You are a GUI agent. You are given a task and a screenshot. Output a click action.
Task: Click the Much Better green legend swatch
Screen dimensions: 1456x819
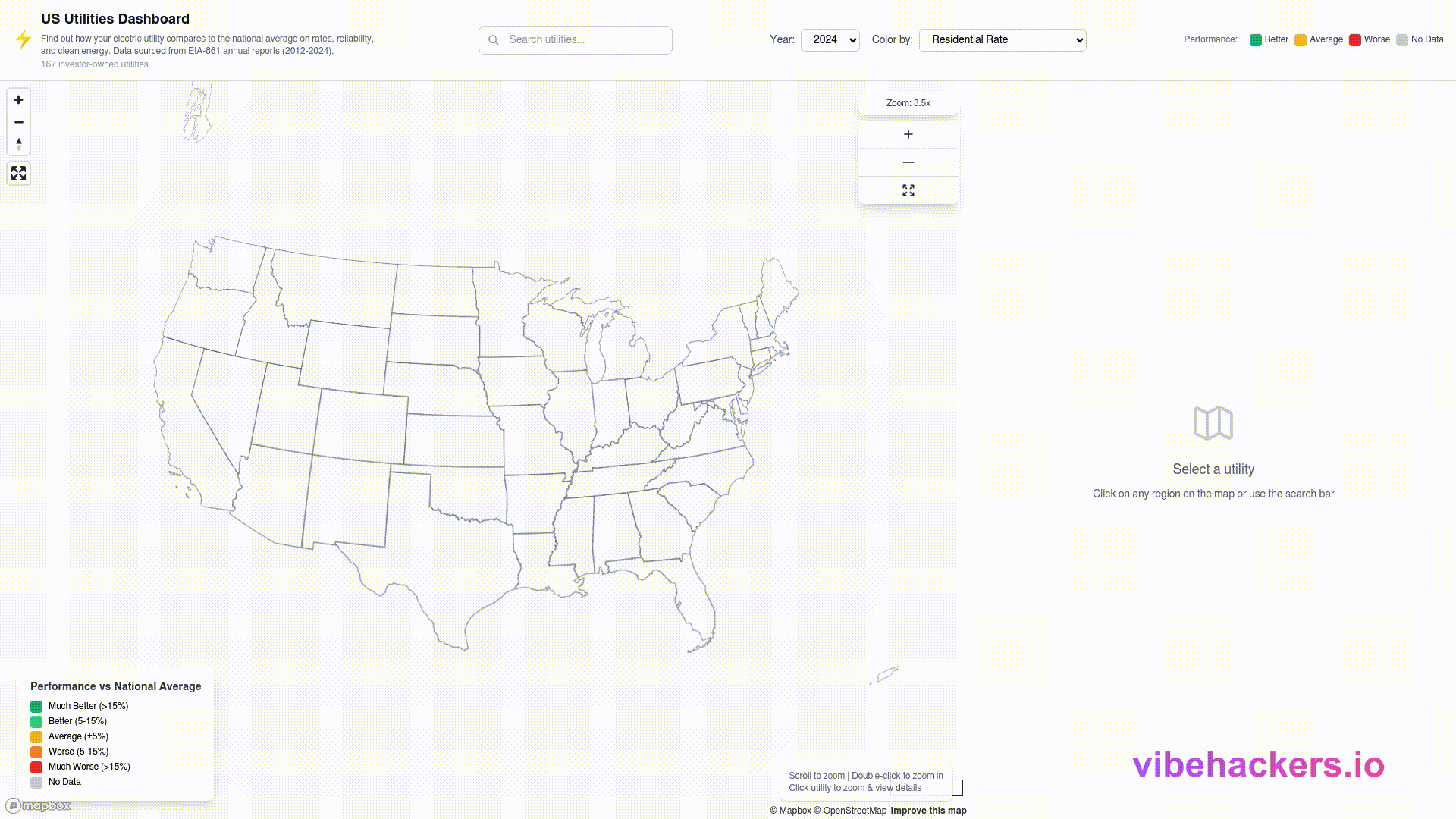36,706
